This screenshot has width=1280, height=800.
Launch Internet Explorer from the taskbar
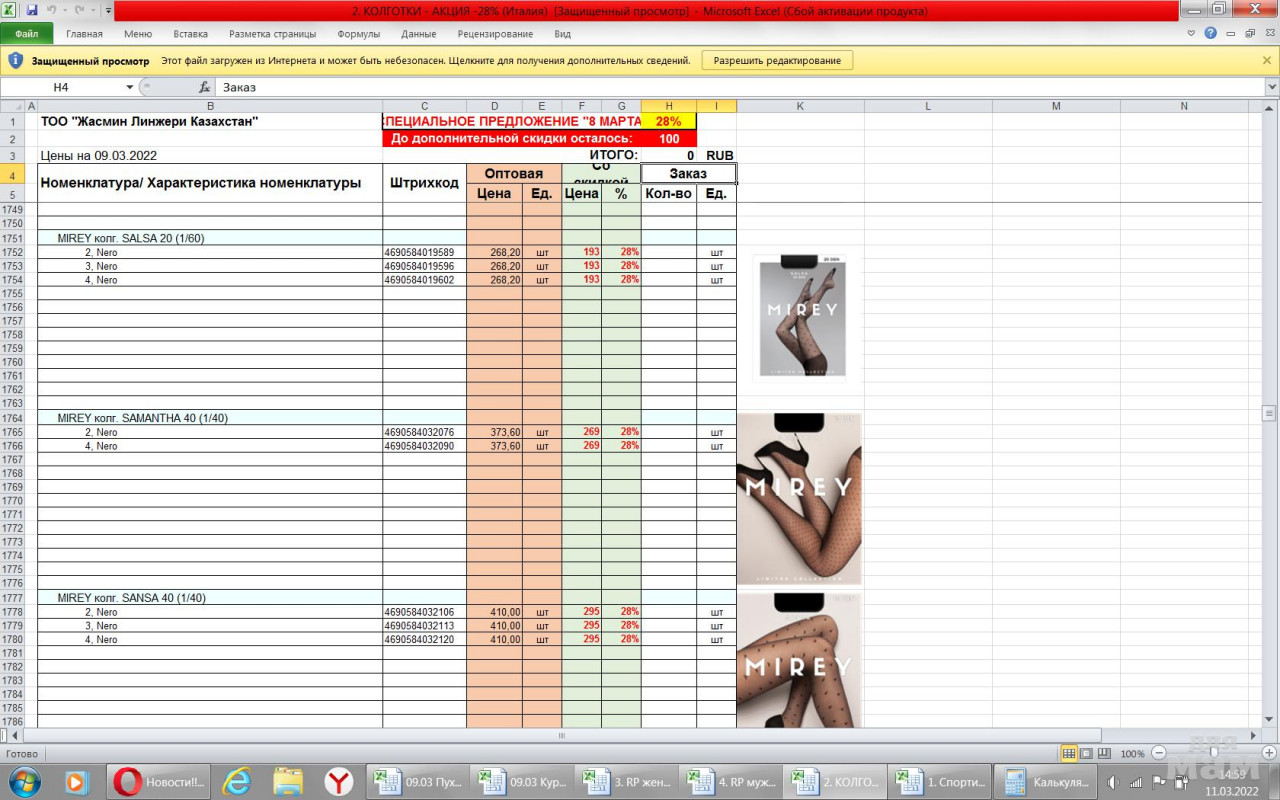coord(237,781)
